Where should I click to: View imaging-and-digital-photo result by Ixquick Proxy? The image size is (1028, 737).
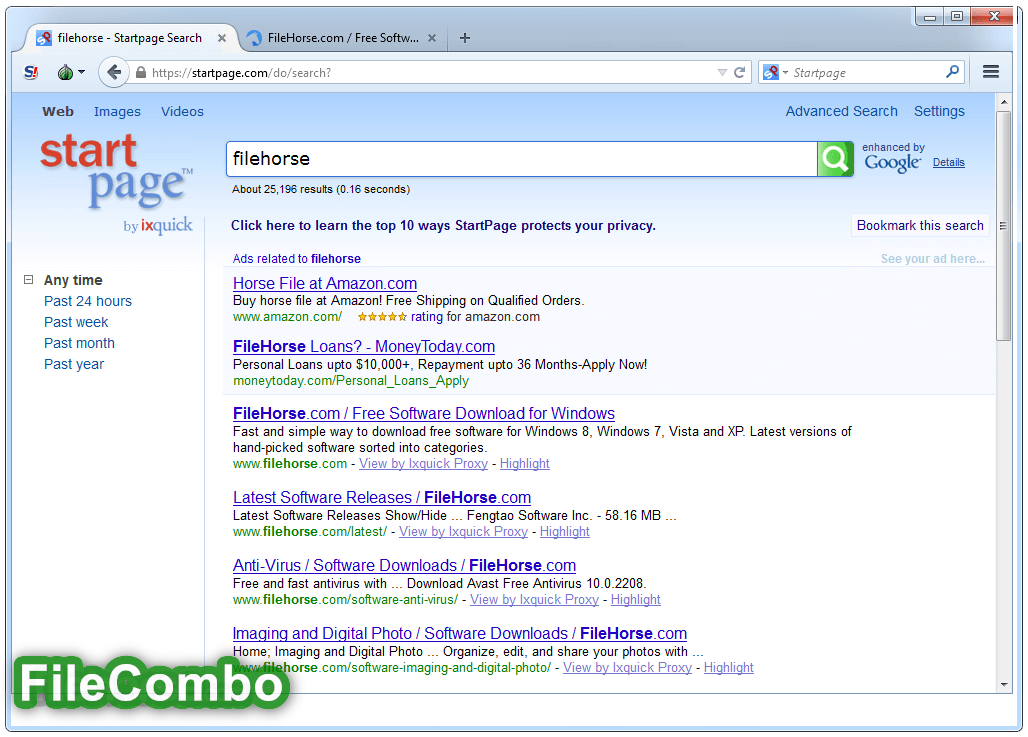click(x=627, y=667)
